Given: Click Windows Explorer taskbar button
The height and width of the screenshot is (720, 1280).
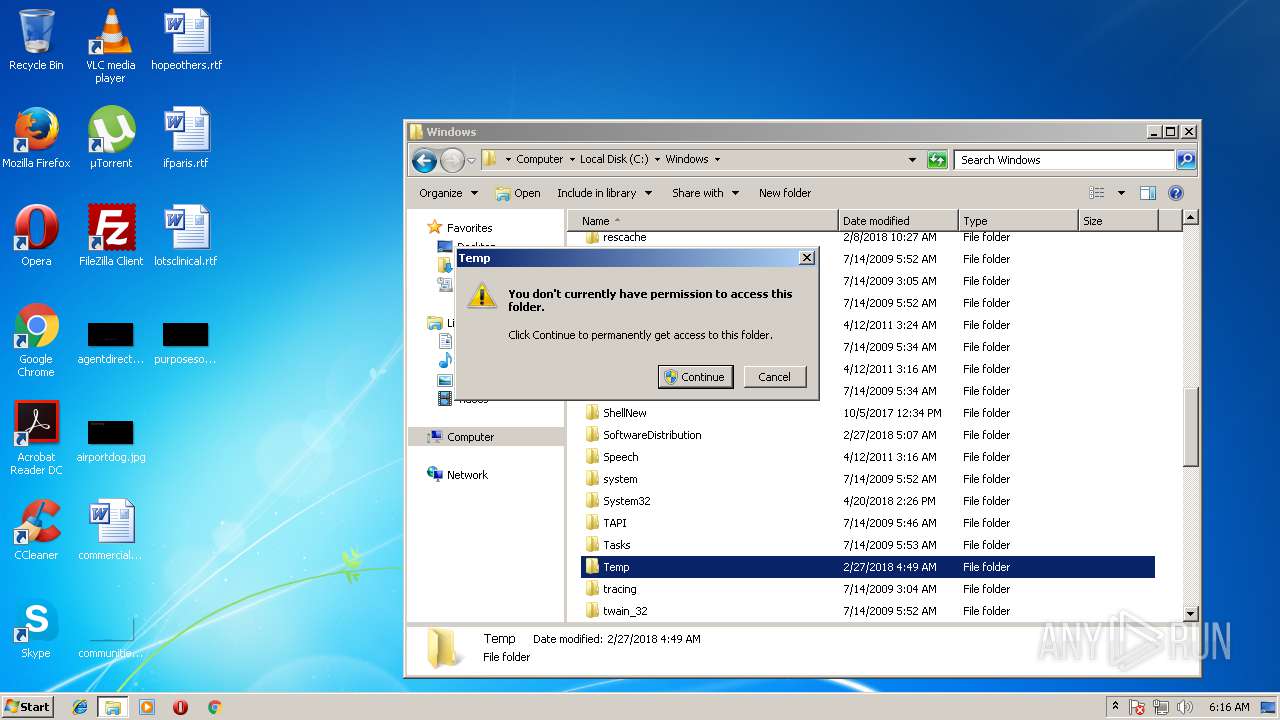Looking at the screenshot, I should click(113, 707).
